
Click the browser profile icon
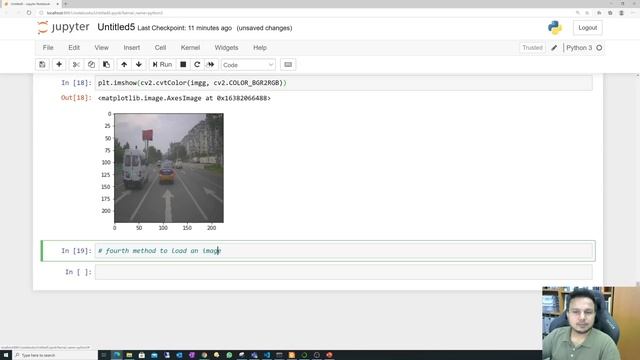(x=621, y=13)
